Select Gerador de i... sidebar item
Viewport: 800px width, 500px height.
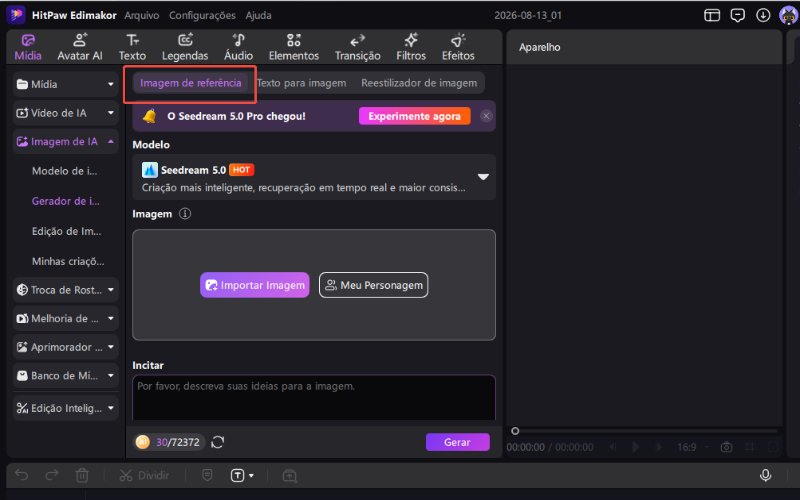click(66, 201)
